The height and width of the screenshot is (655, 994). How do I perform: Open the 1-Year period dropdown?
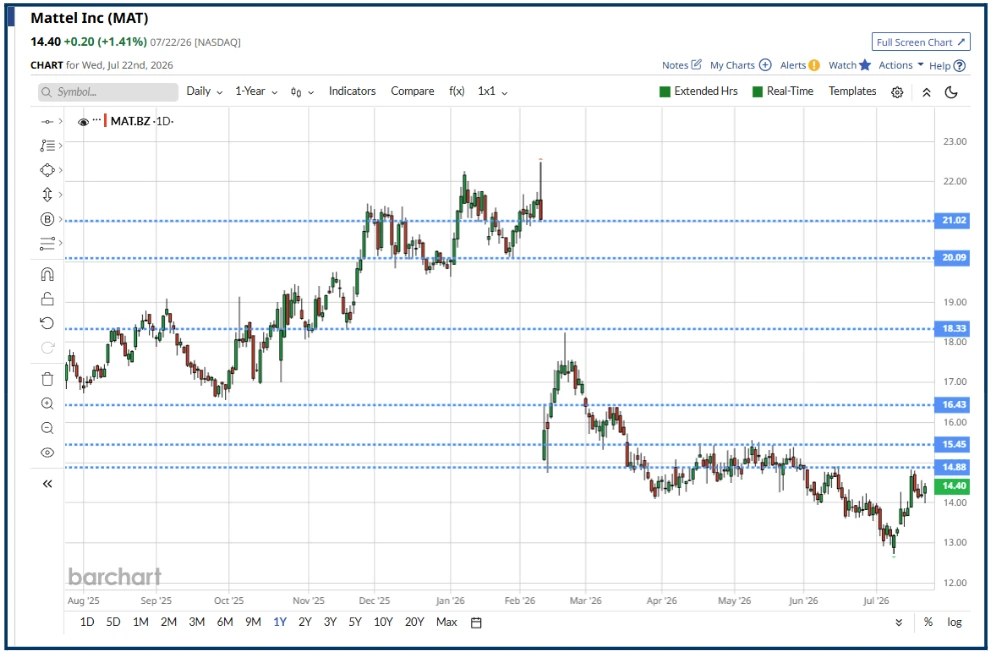pos(256,91)
